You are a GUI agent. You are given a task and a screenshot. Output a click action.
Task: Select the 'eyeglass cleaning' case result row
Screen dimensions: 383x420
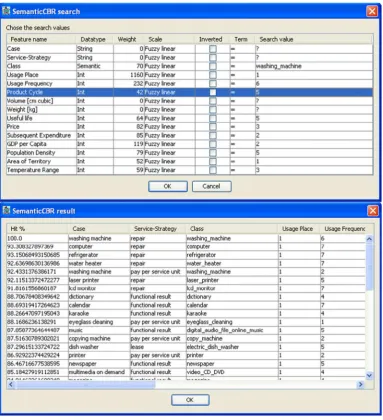(186, 322)
